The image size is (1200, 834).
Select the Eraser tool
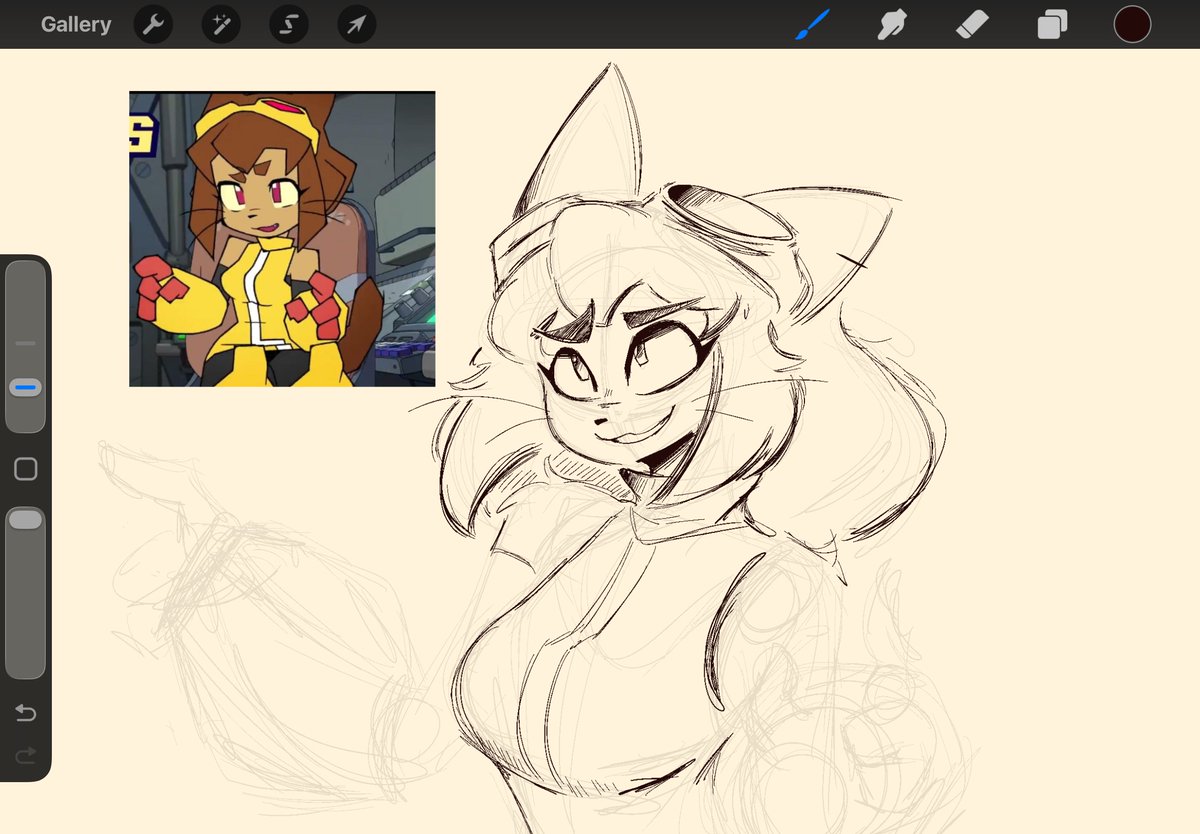[972, 24]
